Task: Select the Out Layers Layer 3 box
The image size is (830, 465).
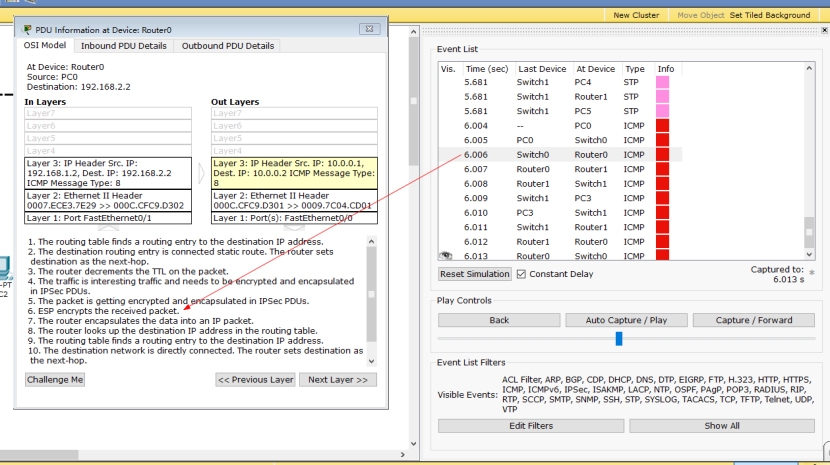Action: point(293,172)
